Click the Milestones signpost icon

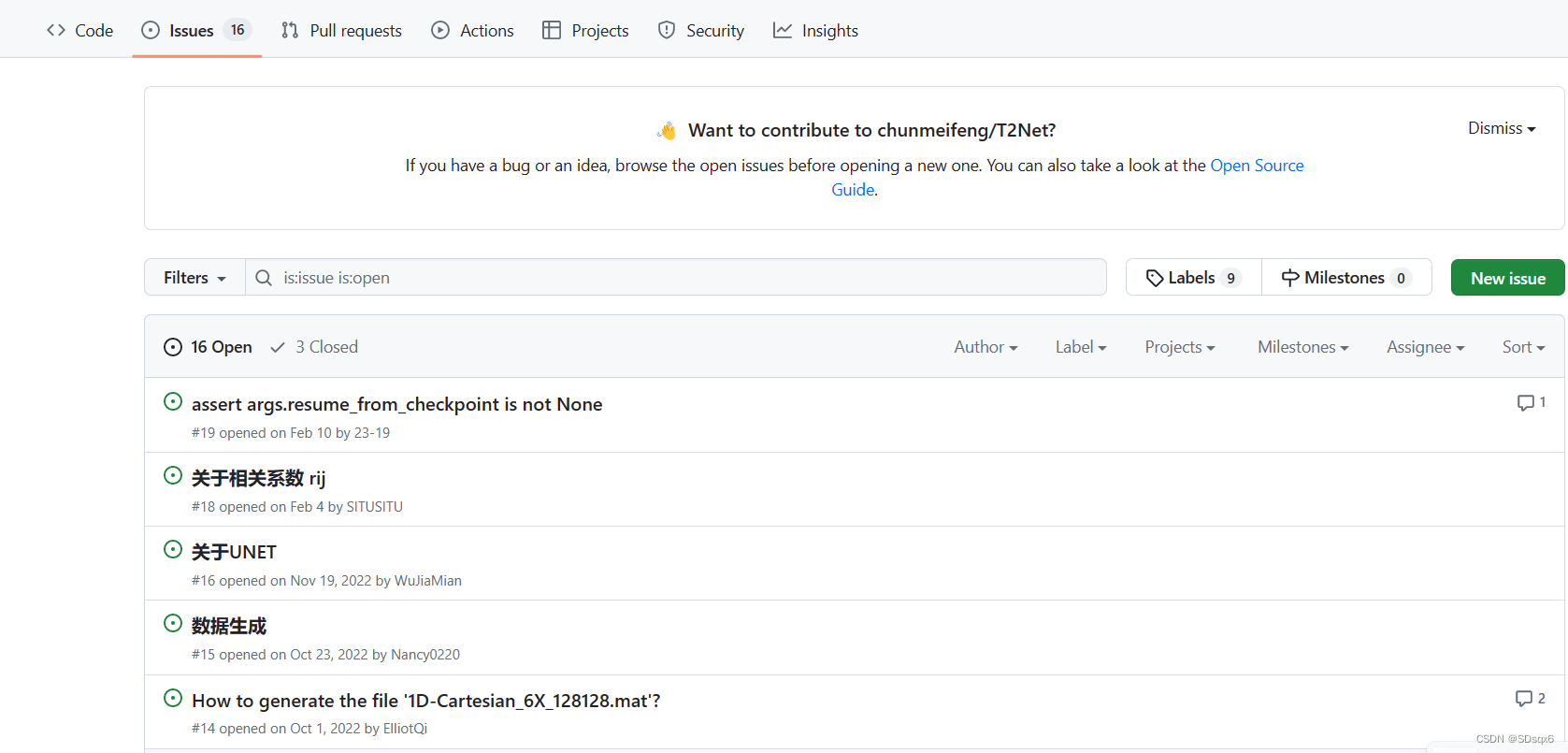click(x=1290, y=278)
